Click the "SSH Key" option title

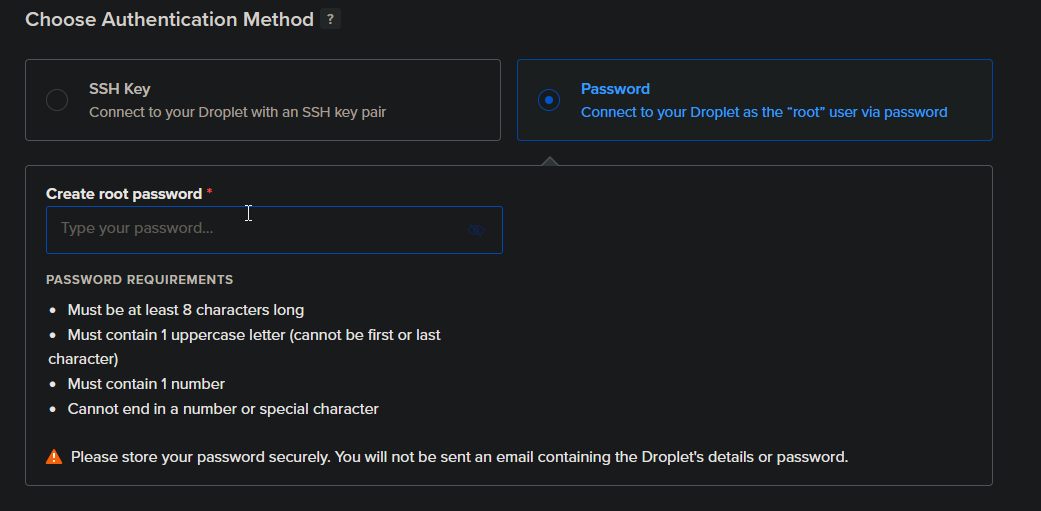[x=119, y=89]
